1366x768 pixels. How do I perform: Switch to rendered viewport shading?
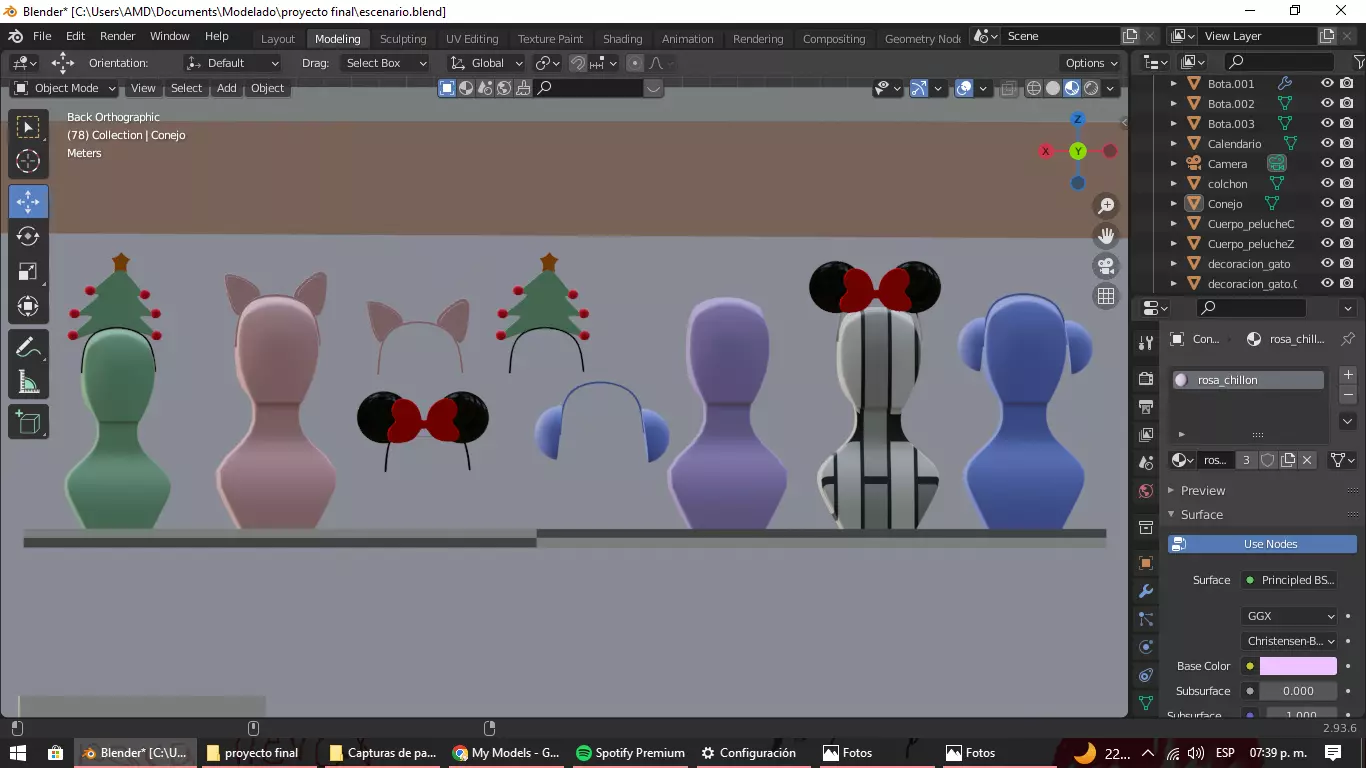1091,88
